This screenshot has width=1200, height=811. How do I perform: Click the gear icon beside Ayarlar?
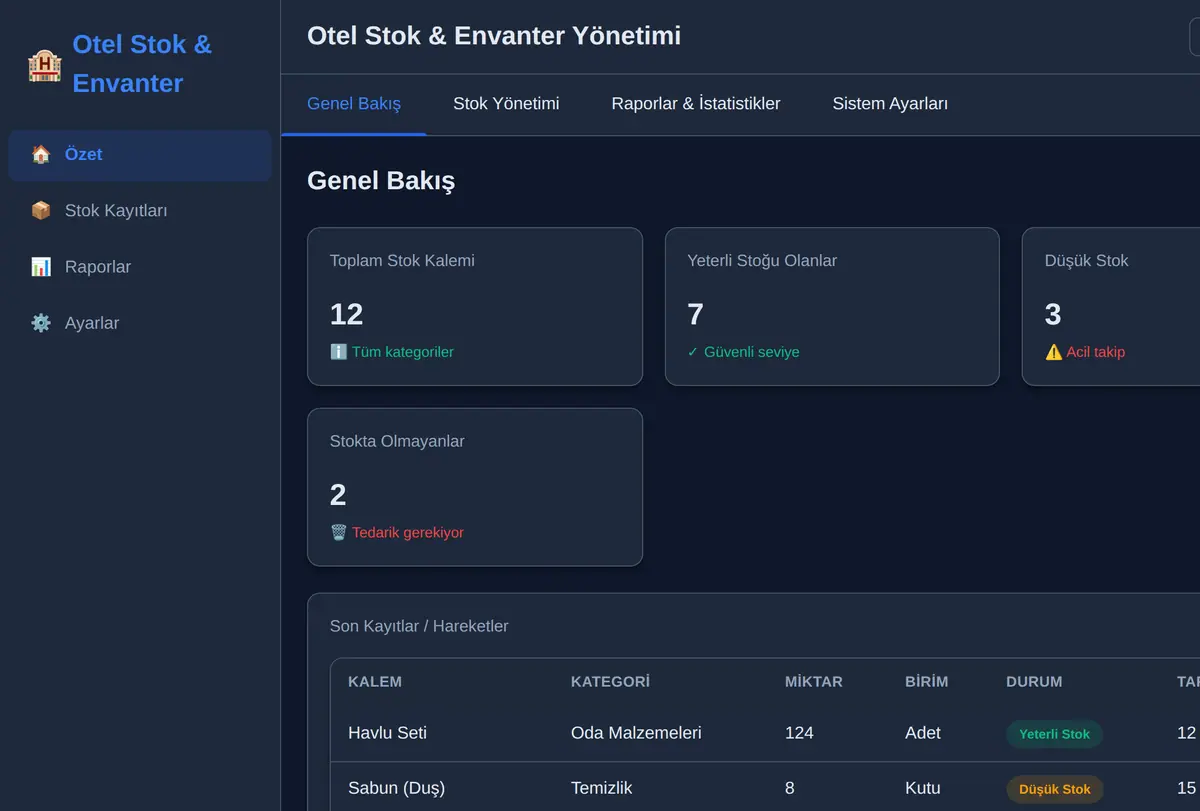(41, 323)
